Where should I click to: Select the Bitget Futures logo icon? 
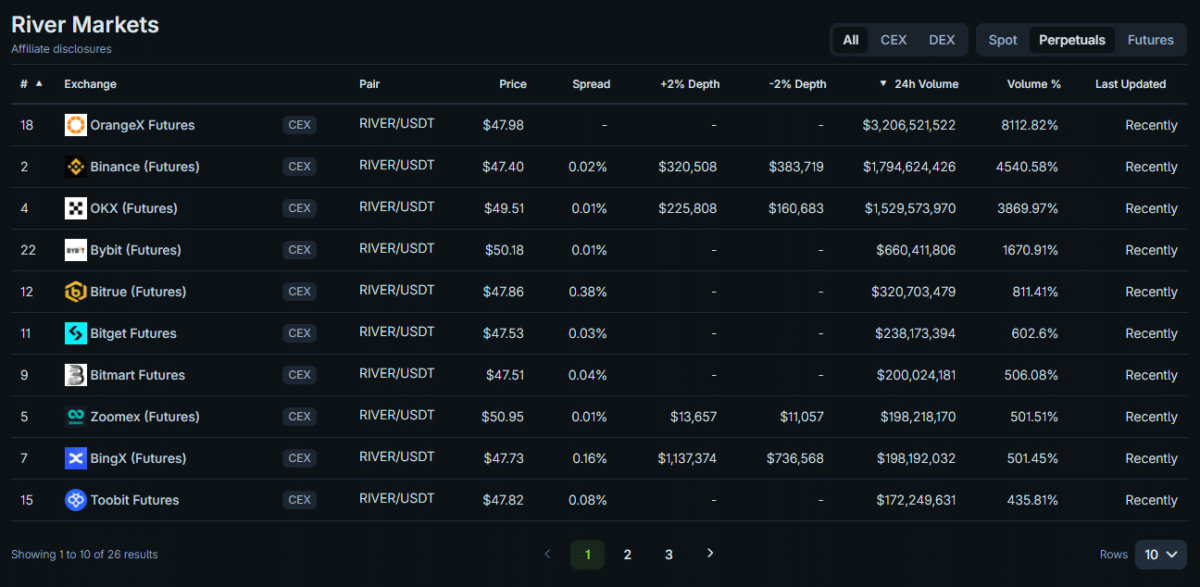pos(76,333)
